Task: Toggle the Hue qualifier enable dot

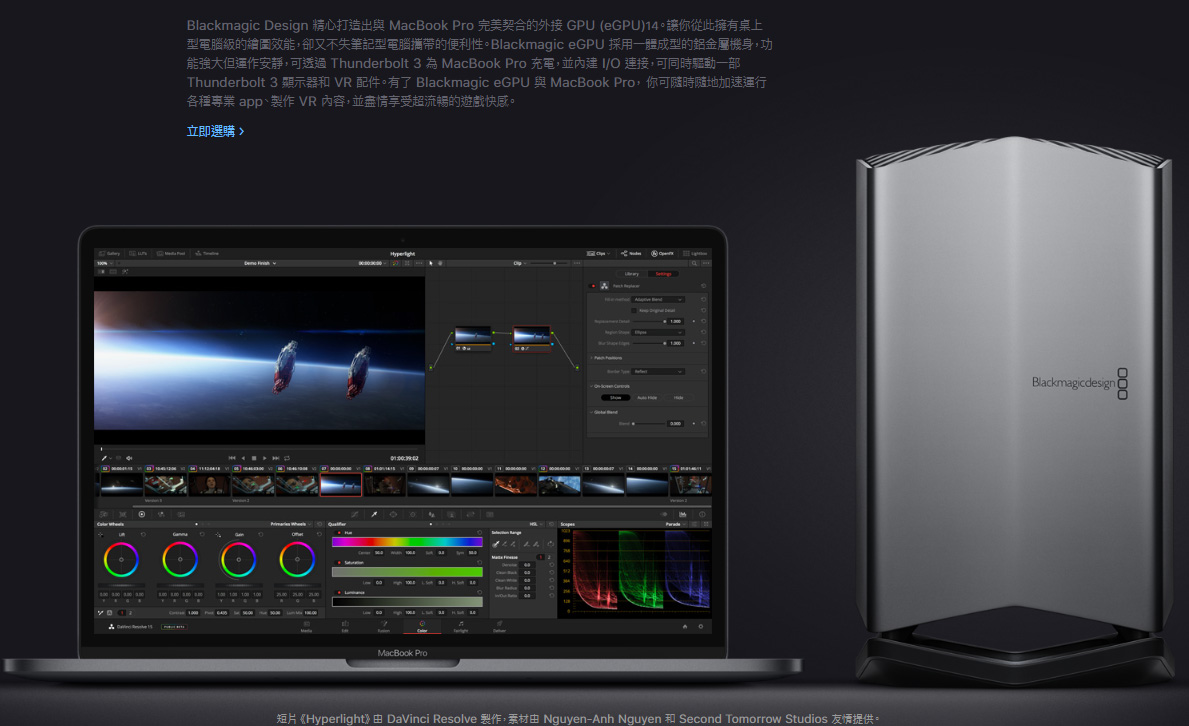Action: (x=338, y=533)
